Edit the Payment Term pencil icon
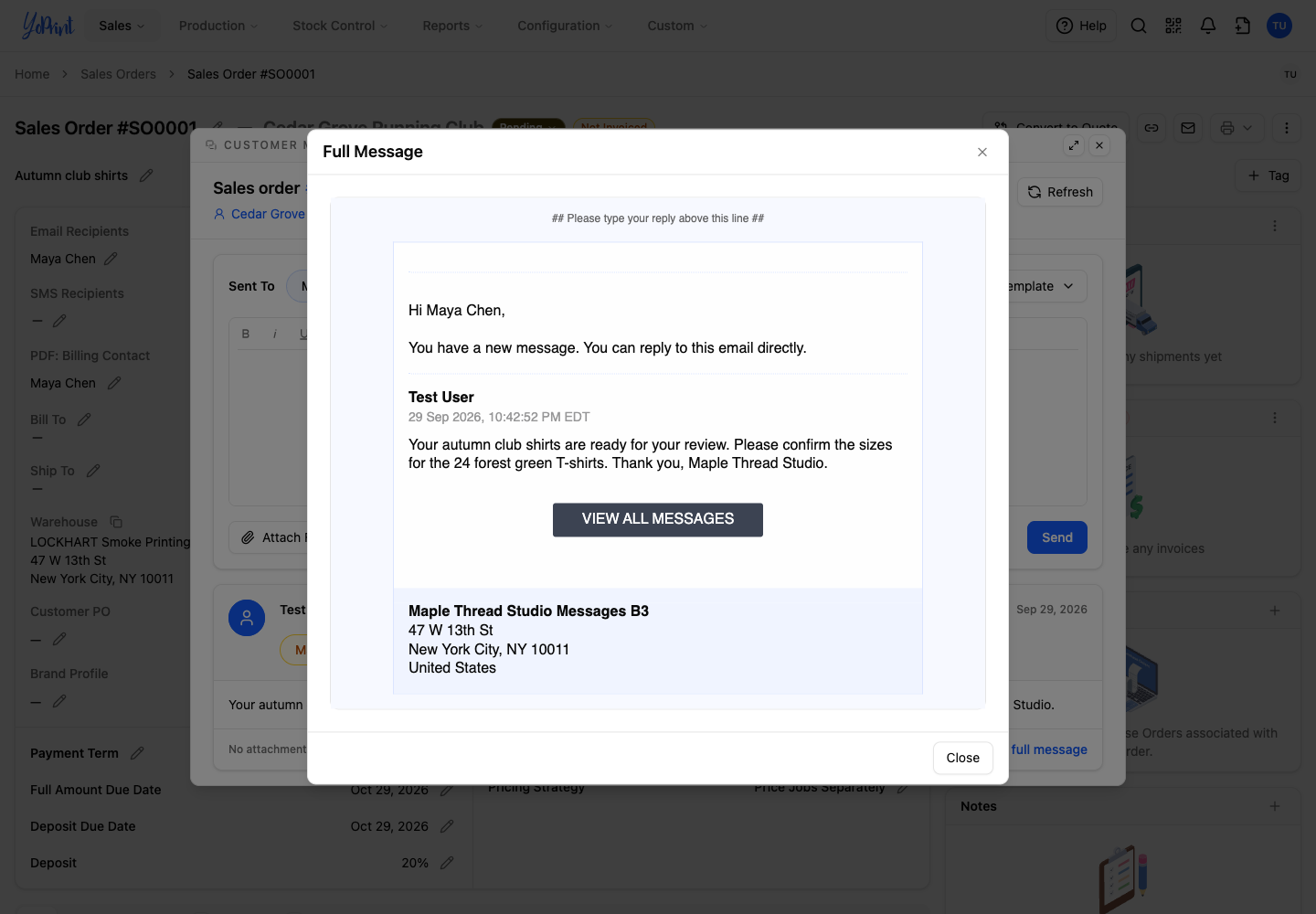 (137, 753)
